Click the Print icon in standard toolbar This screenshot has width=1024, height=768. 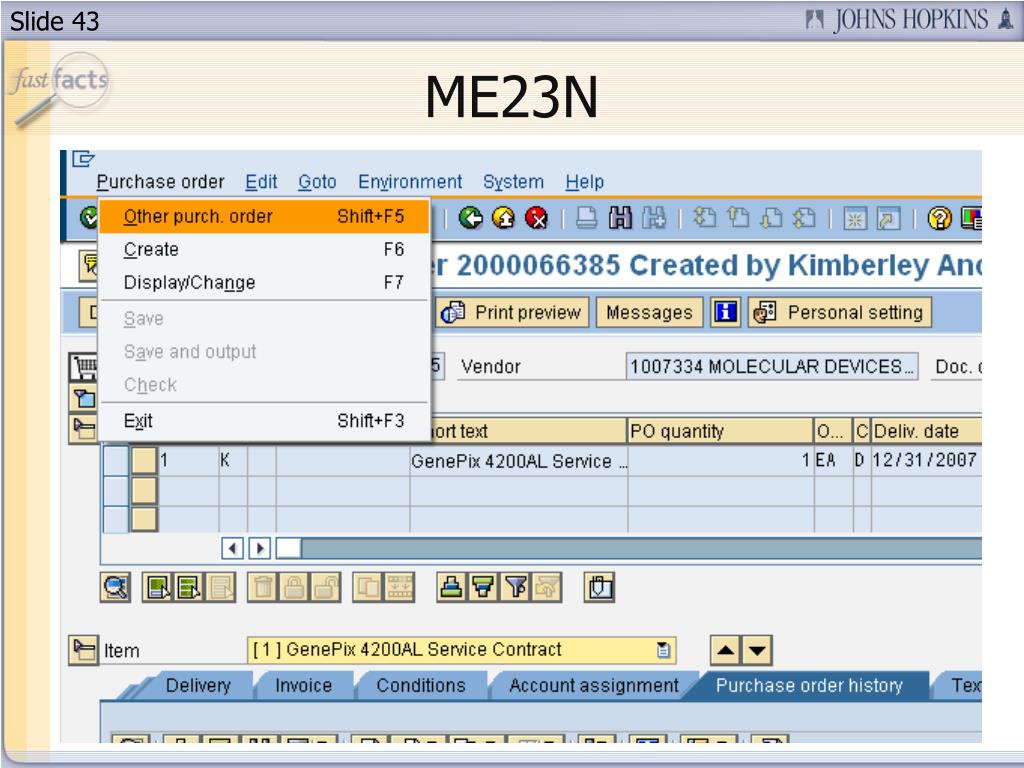588,217
